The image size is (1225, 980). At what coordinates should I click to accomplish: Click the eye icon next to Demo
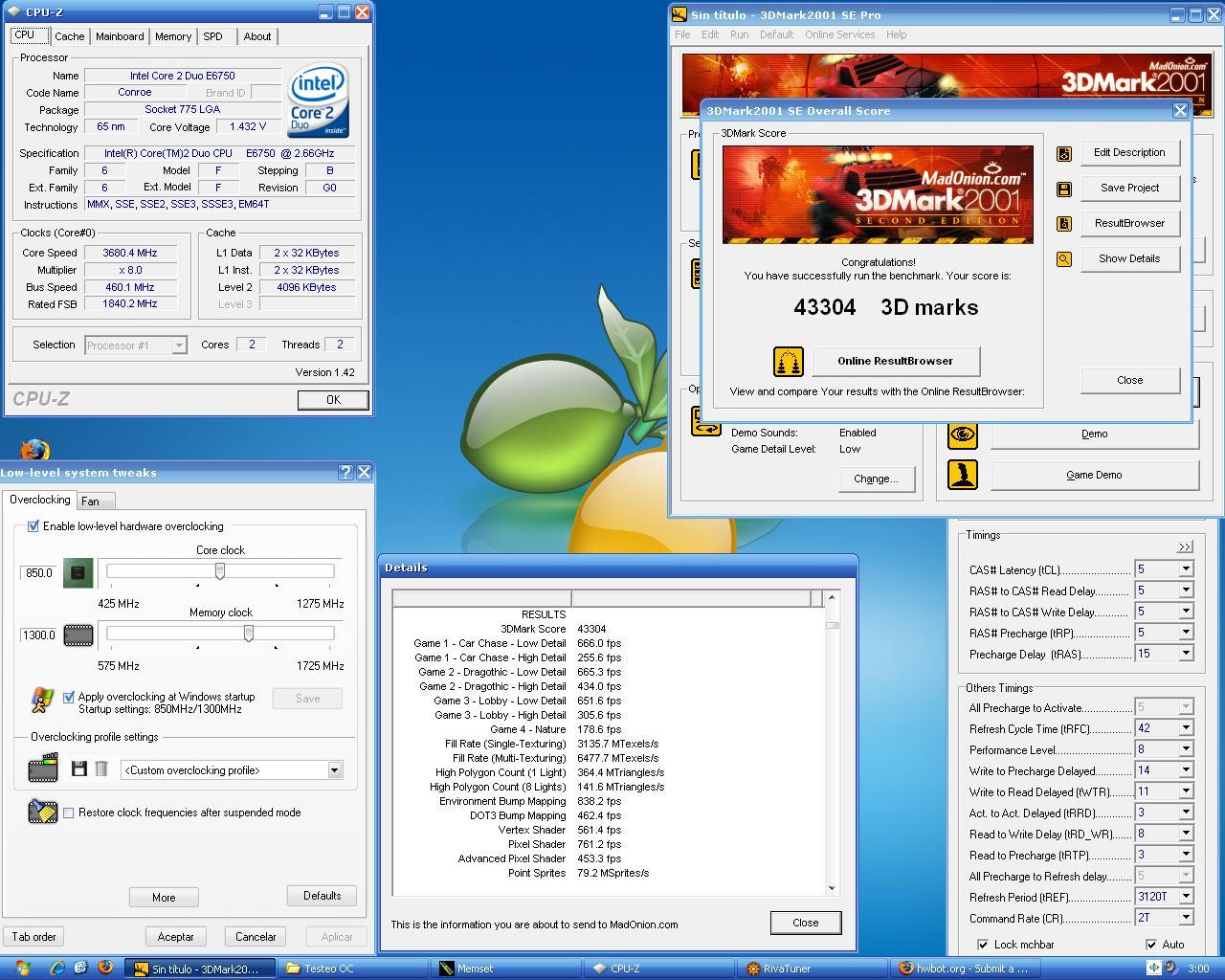963,434
